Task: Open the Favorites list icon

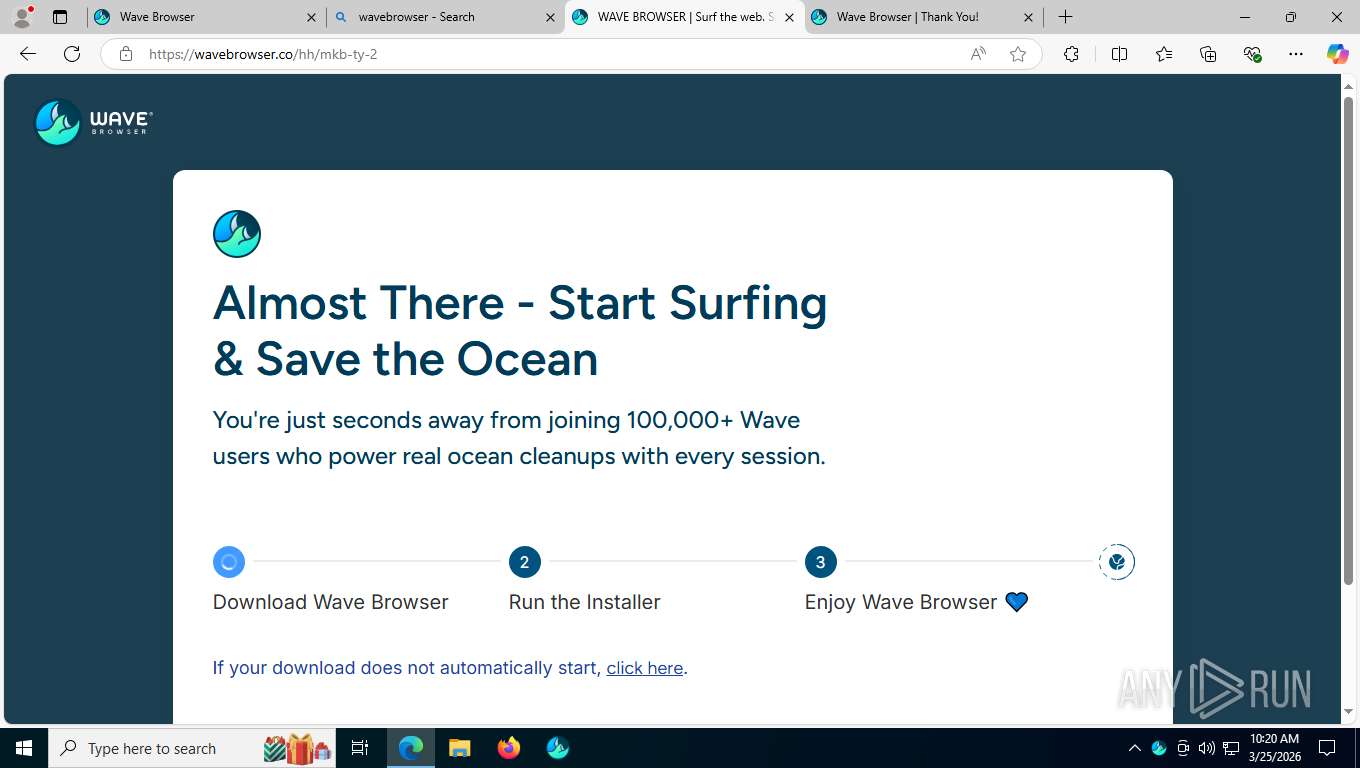Action: [1164, 54]
